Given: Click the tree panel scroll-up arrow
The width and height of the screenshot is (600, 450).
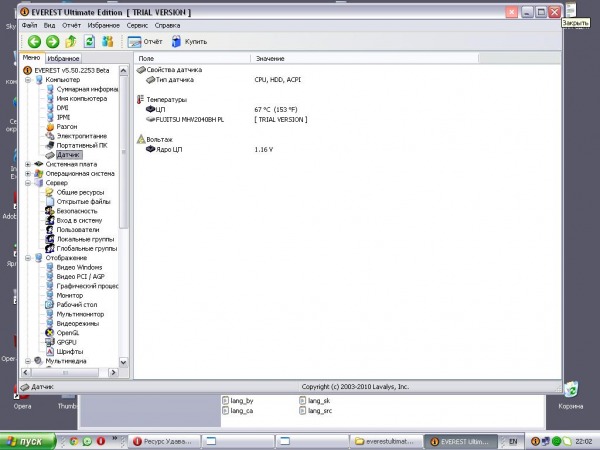Looking at the screenshot, I should pos(123,70).
